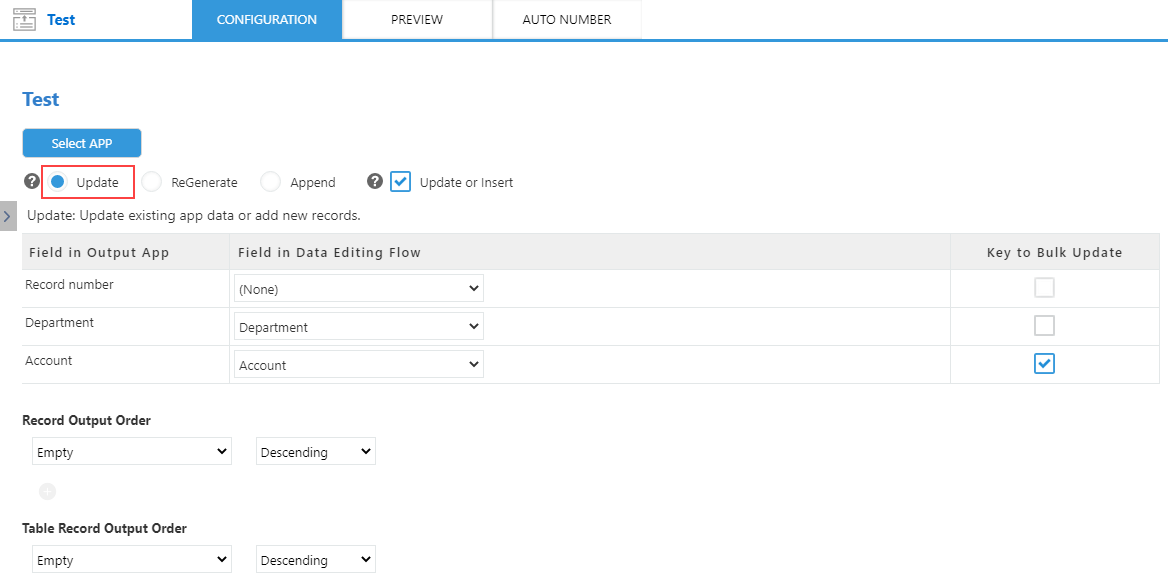This screenshot has height=588, width=1168.
Task: Check Key to Bulk Update for Department
Action: [1044, 326]
